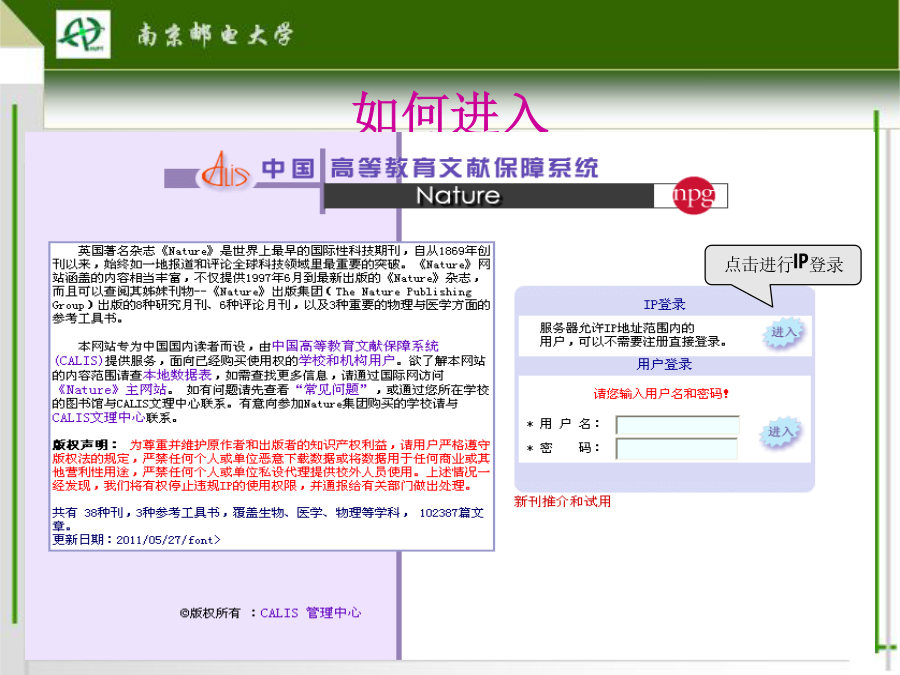Select the IP登录 section header
The image size is (900, 675).
[x=664, y=304]
